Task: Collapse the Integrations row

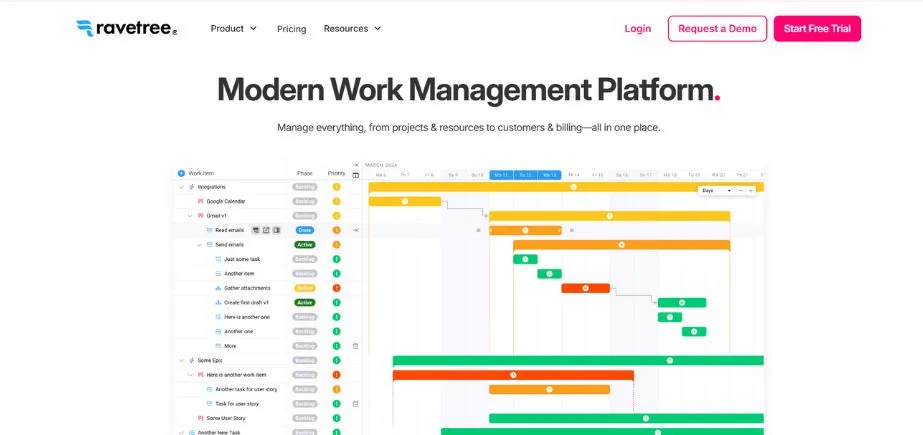Action: click(181, 187)
